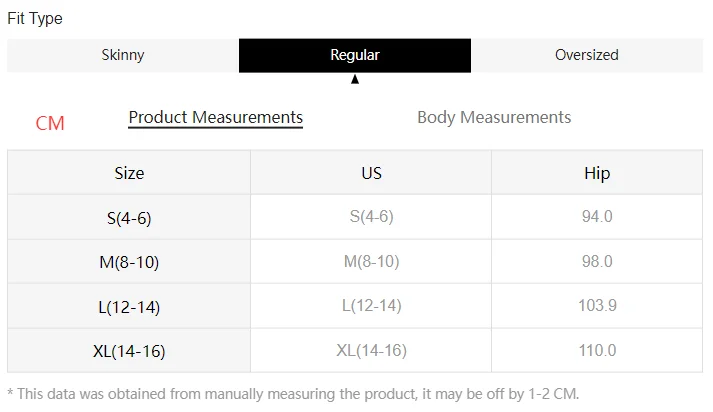Switch to Body Measurements tab

[494, 118]
